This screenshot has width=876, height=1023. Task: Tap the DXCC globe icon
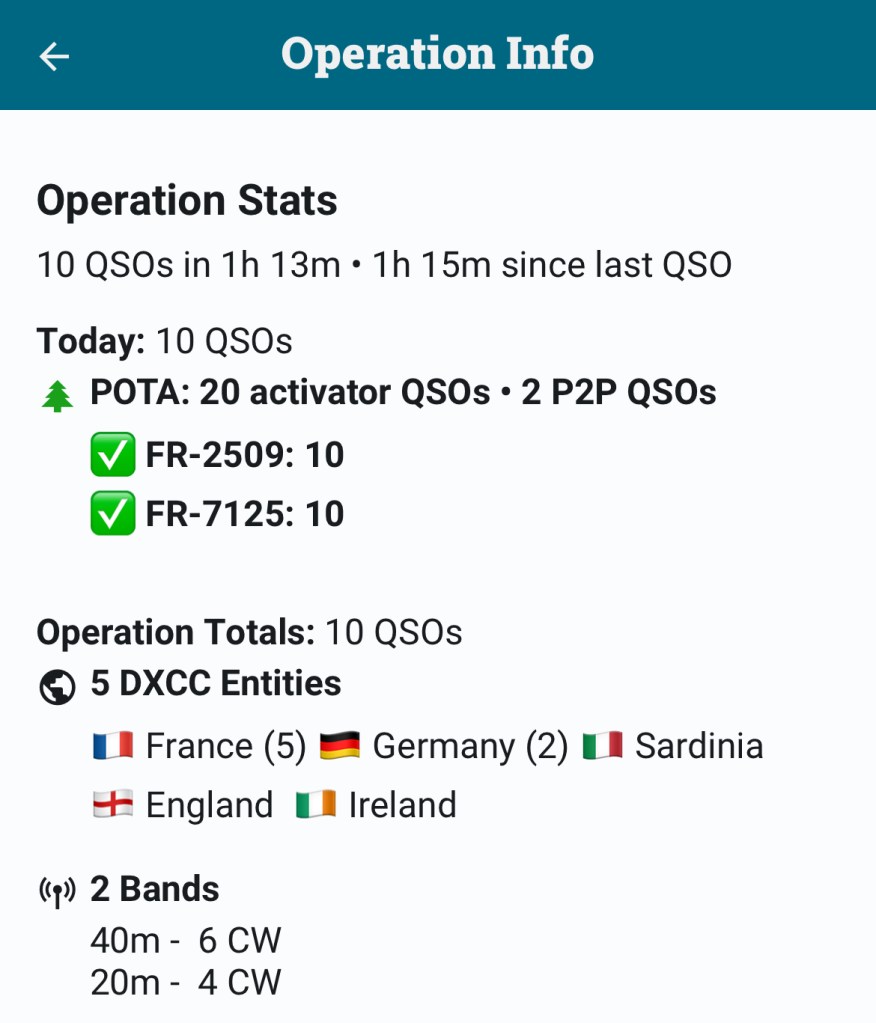point(55,687)
